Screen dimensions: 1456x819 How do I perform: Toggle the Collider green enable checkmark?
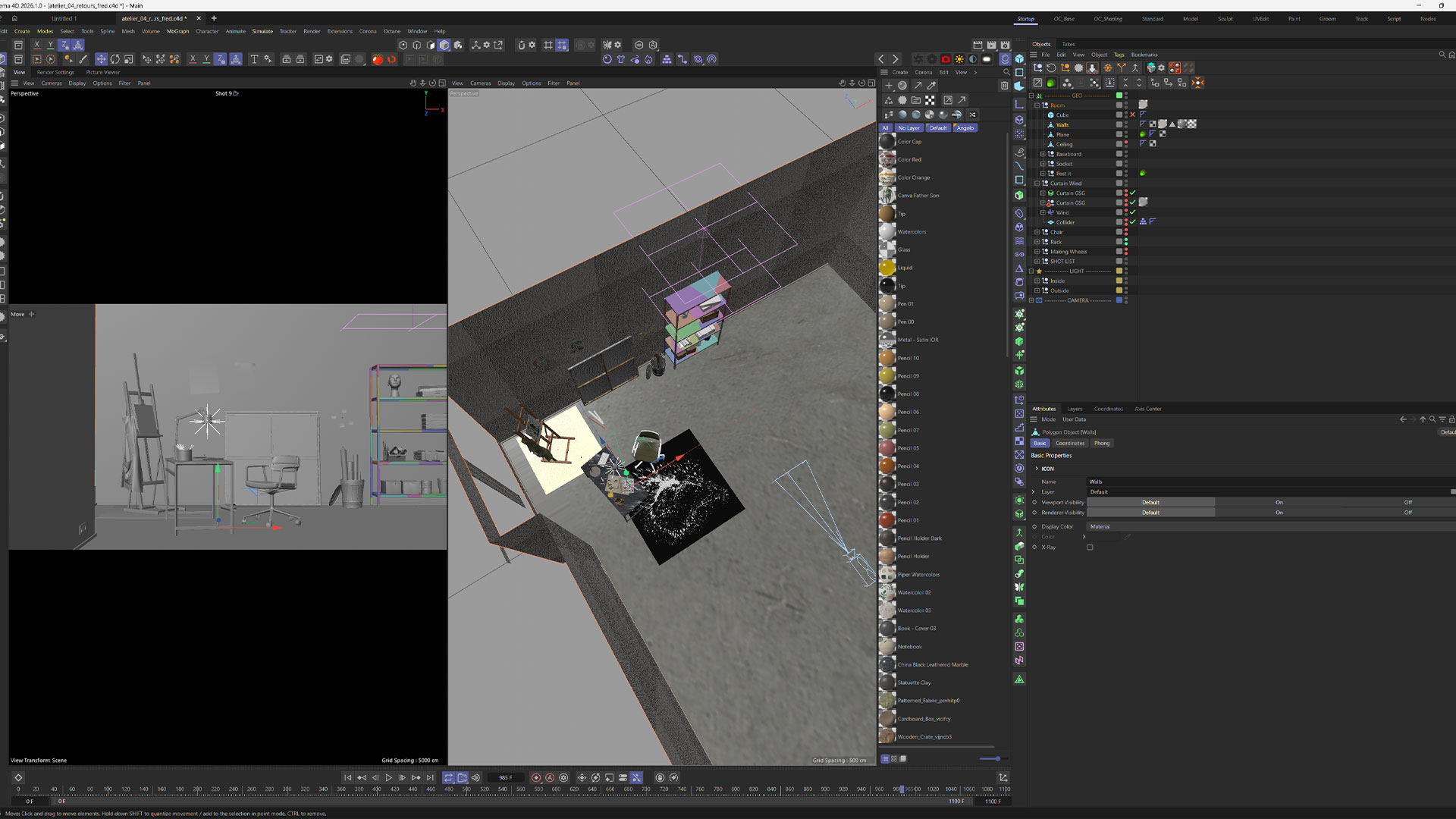(1133, 222)
